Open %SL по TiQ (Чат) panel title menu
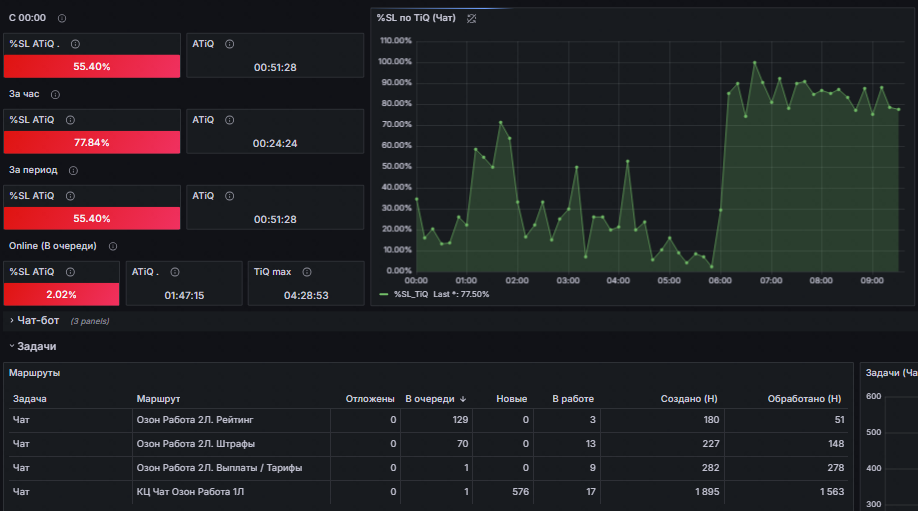This screenshot has width=918, height=511. pos(416,18)
